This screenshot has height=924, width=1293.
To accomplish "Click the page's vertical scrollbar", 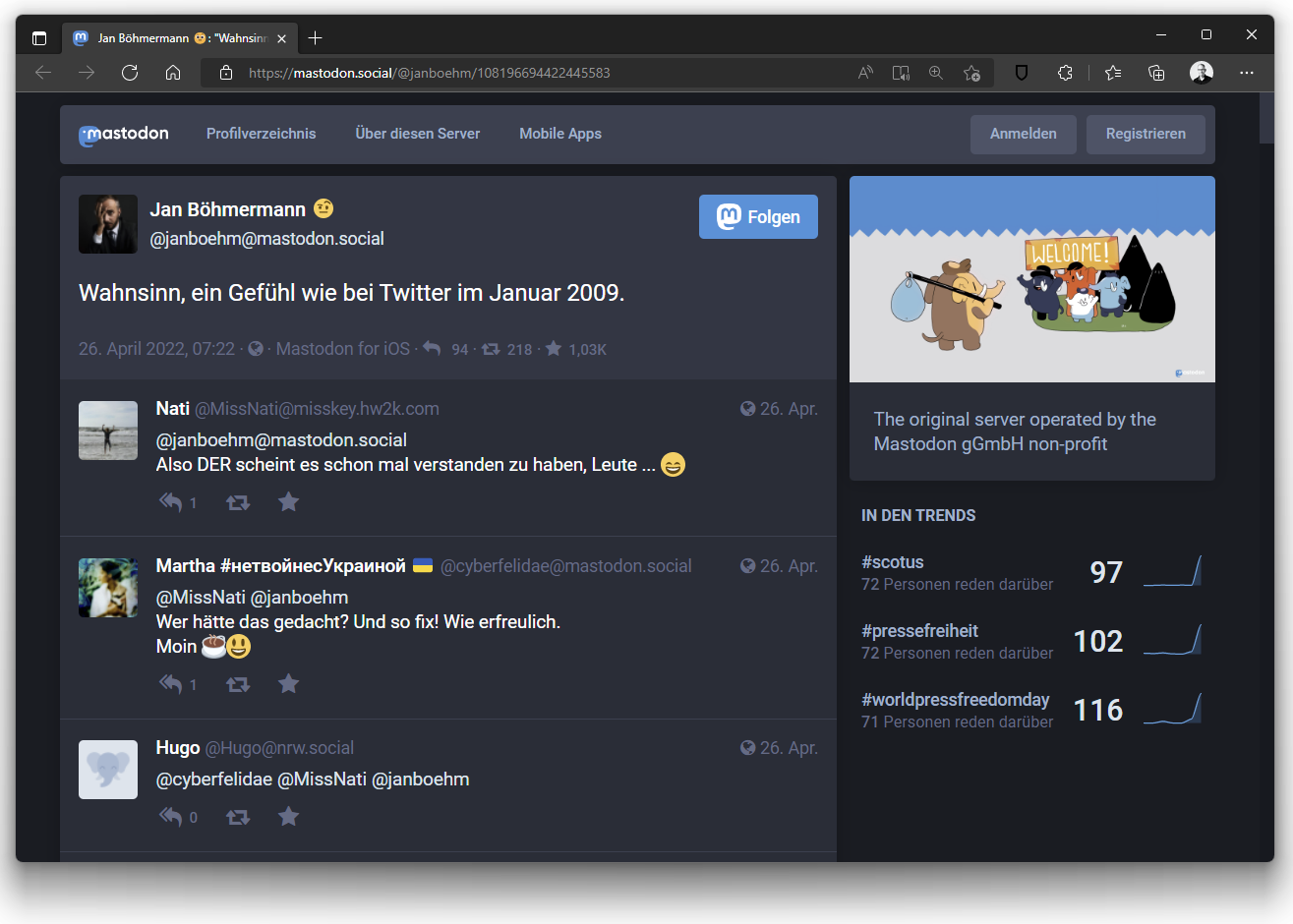I will (x=1266, y=119).
